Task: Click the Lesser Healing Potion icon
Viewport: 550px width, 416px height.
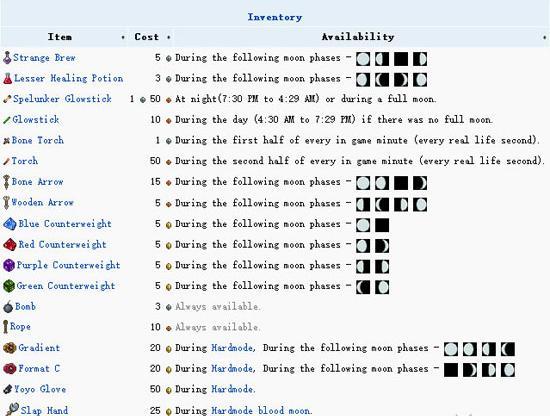Action: click(x=8, y=78)
